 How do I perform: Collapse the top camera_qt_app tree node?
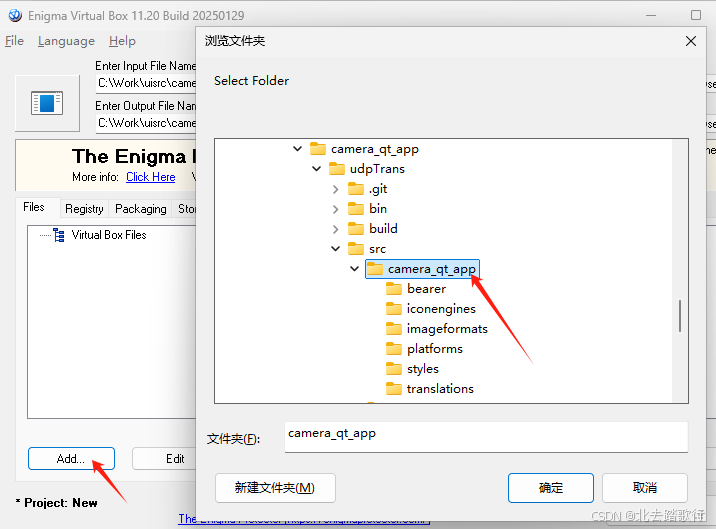[298, 149]
